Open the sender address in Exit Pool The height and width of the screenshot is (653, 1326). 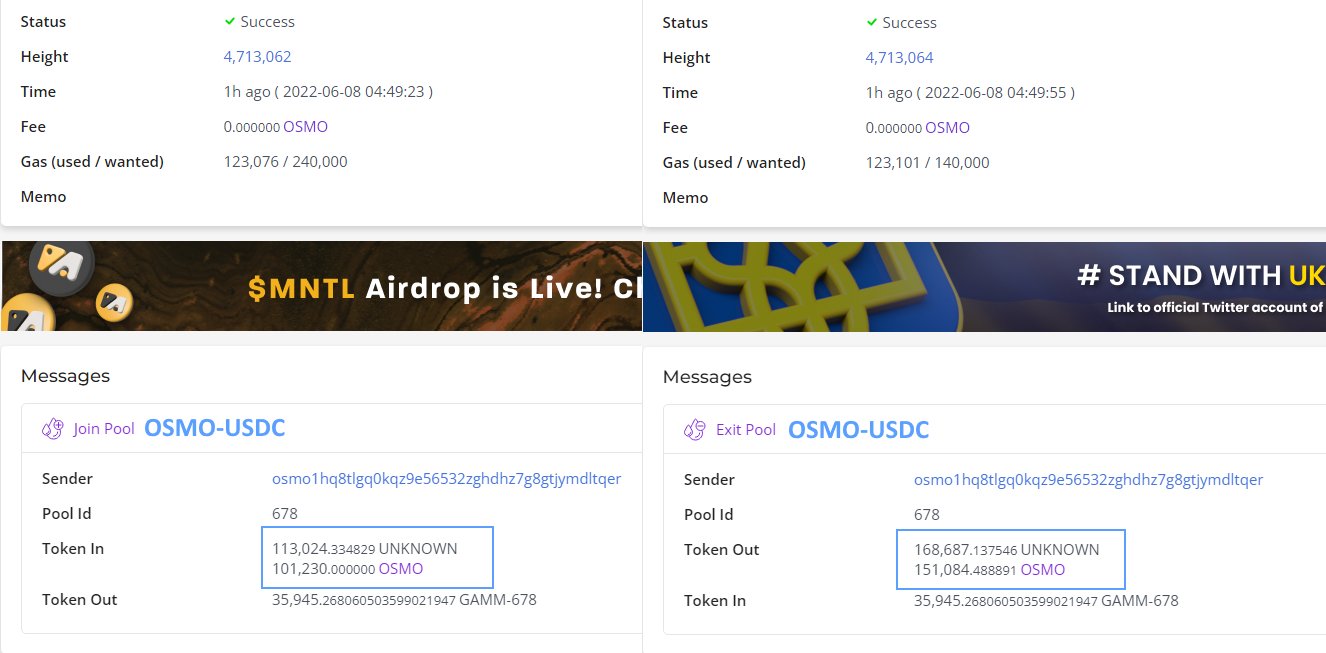point(1088,480)
